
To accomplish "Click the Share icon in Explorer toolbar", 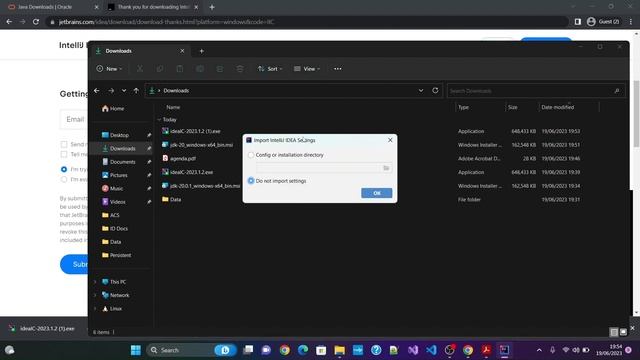I will coord(220,69).
